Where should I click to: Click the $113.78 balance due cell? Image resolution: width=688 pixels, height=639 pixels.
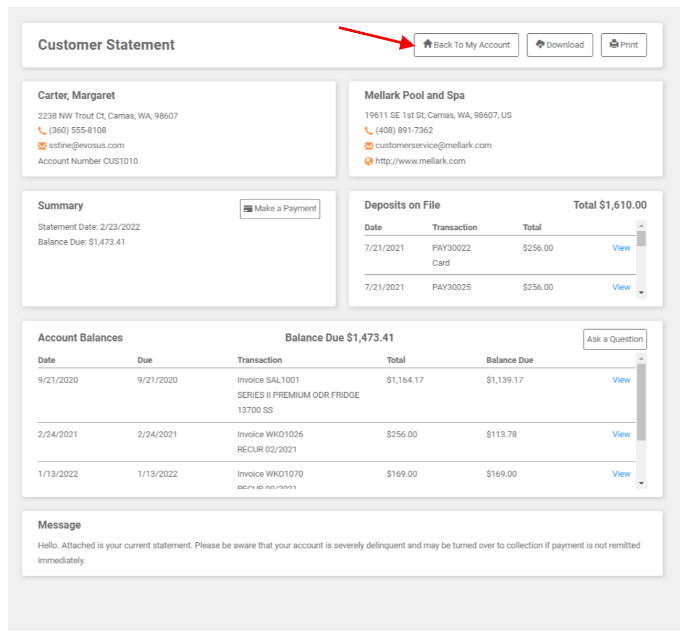click(x=502, y=434)
